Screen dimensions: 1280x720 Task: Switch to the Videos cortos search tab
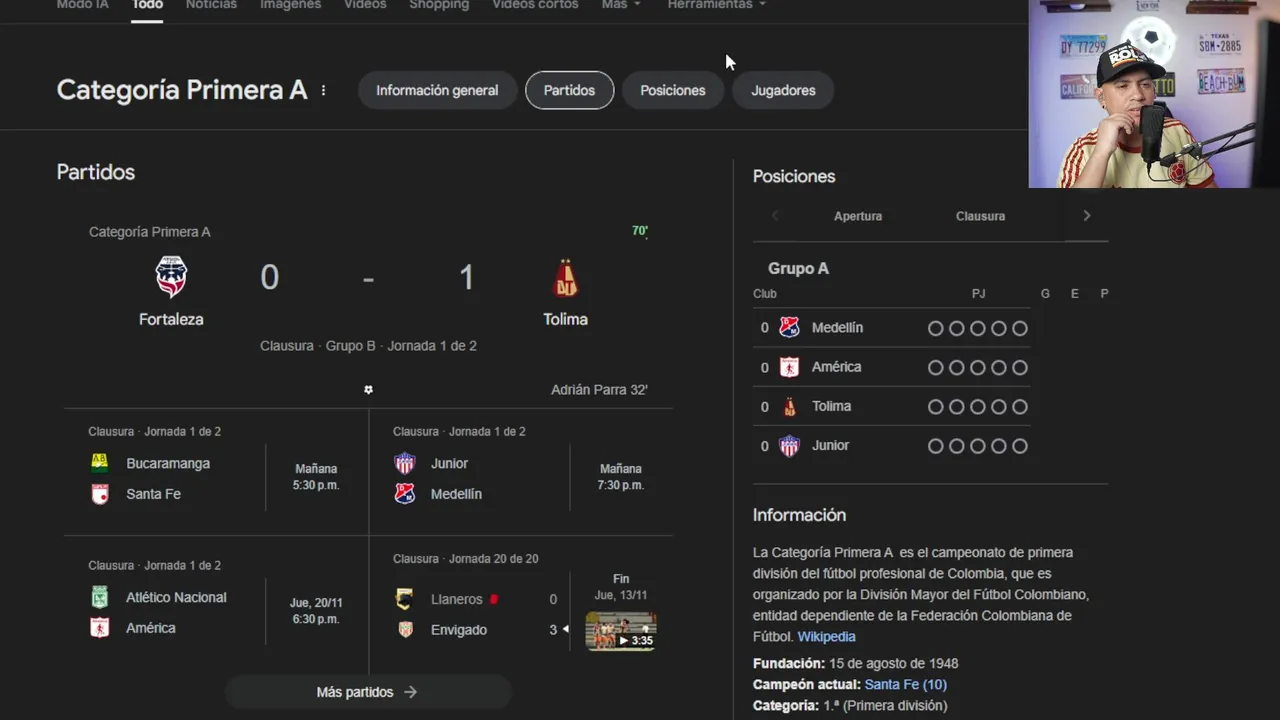[535, 5]
